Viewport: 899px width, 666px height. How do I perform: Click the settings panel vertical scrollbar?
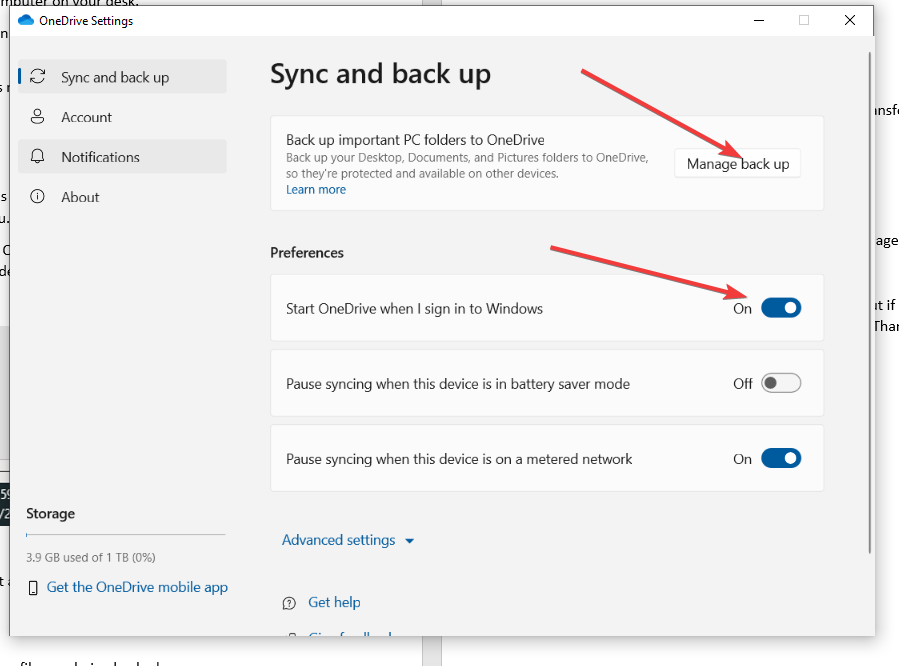[869, 300]
